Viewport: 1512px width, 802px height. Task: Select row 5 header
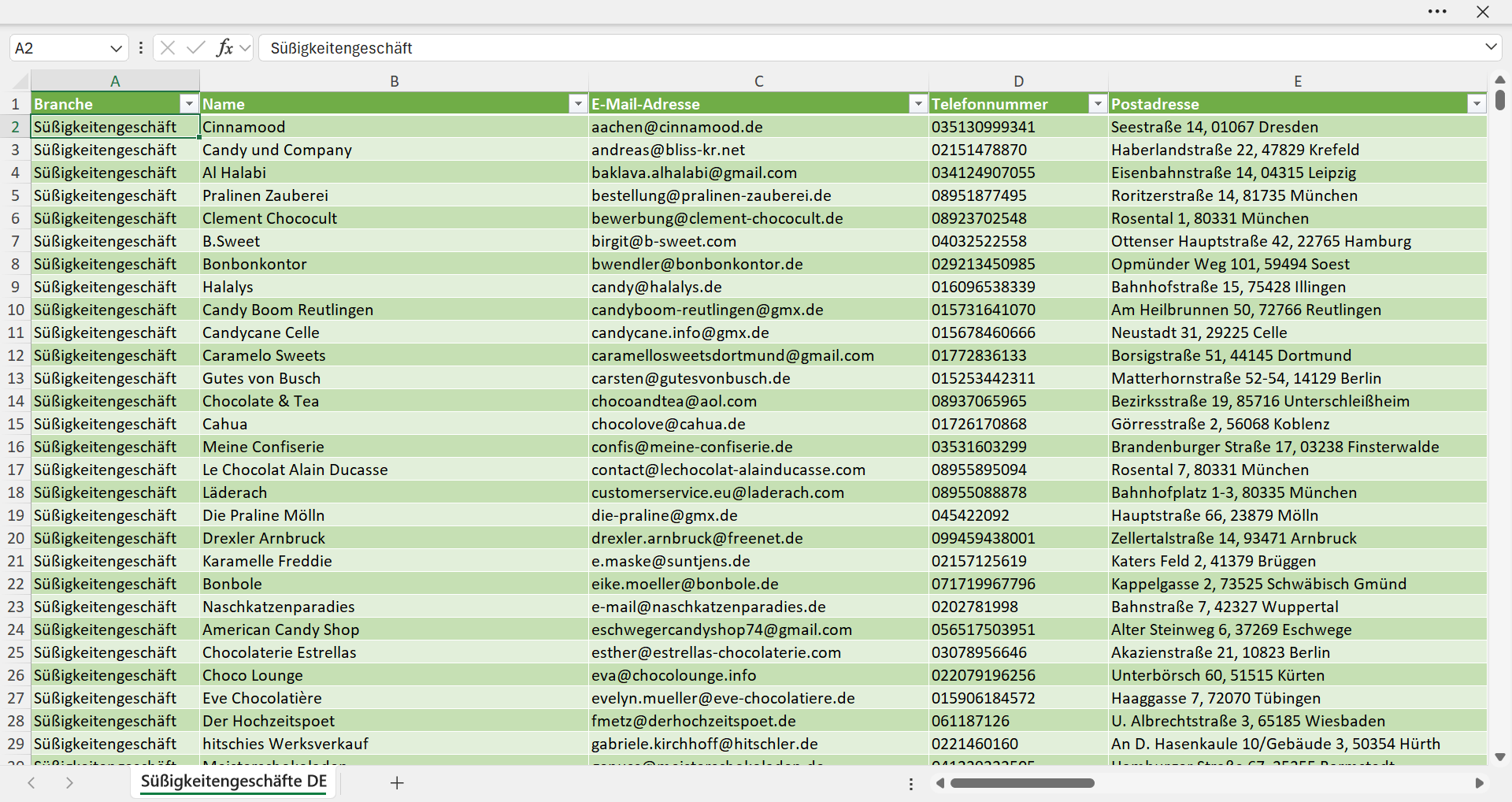[15, 195]
